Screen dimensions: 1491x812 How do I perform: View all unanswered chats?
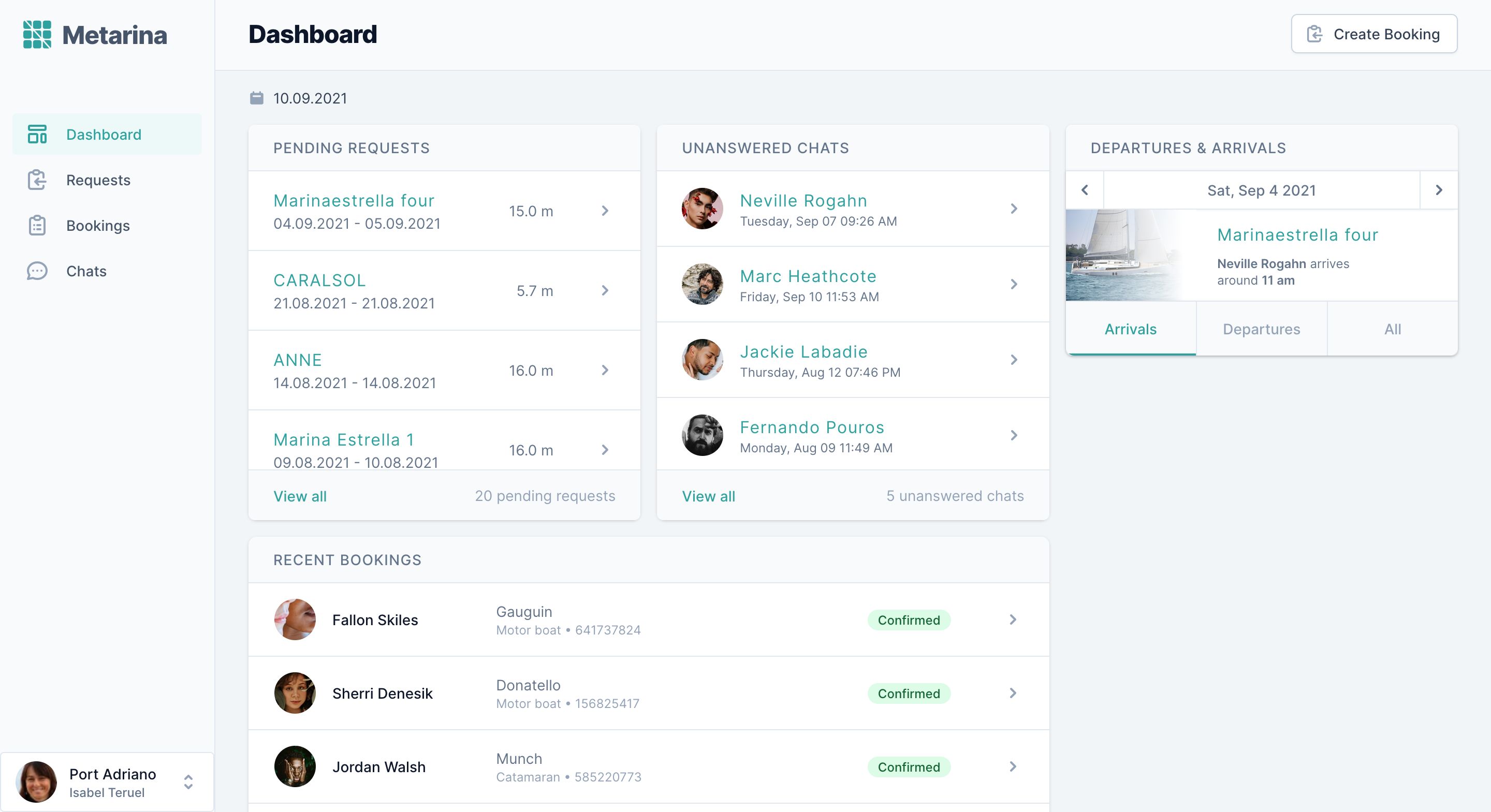(x=708, y=496)
